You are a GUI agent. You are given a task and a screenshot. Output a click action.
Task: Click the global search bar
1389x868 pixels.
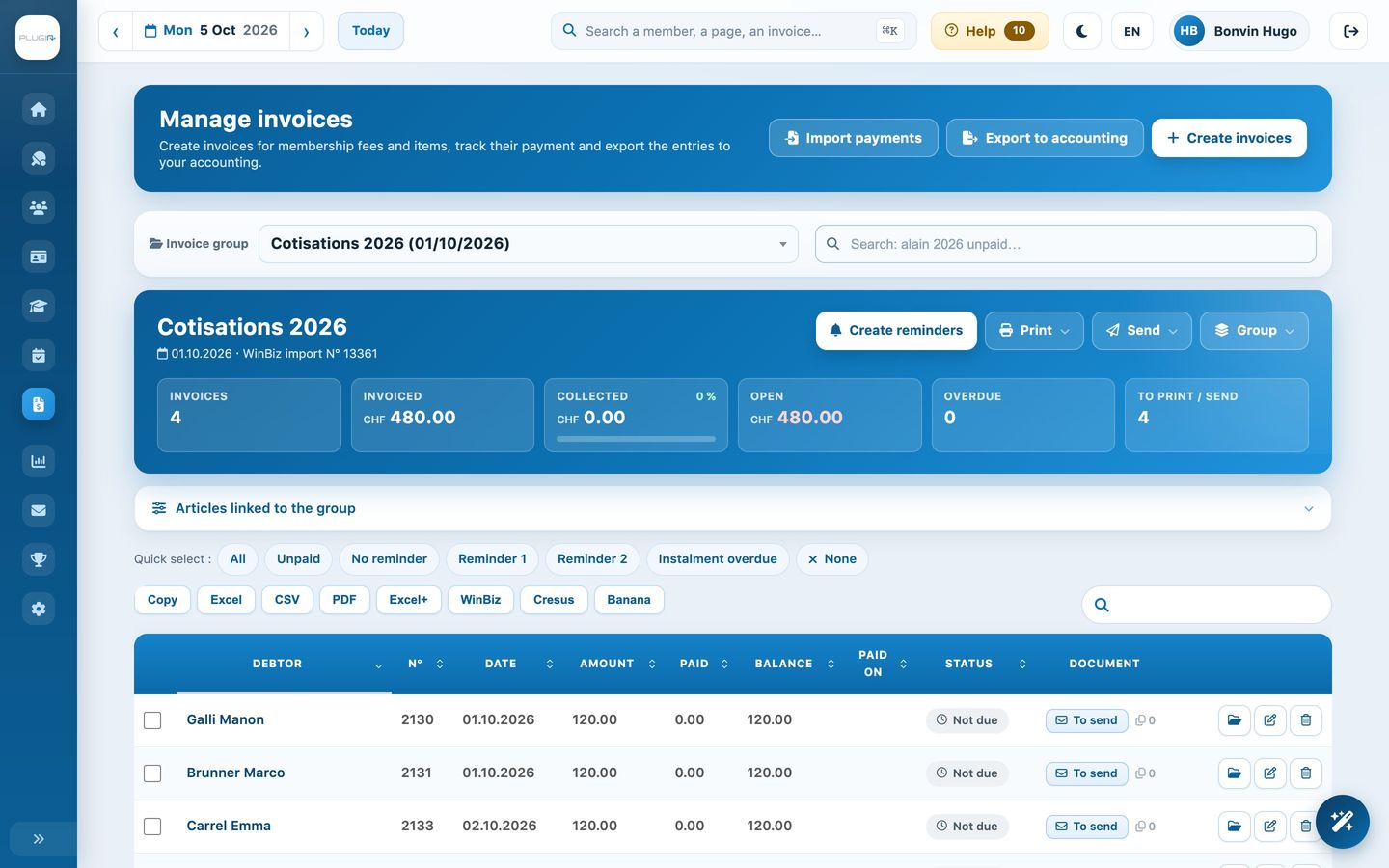(734, 31)
